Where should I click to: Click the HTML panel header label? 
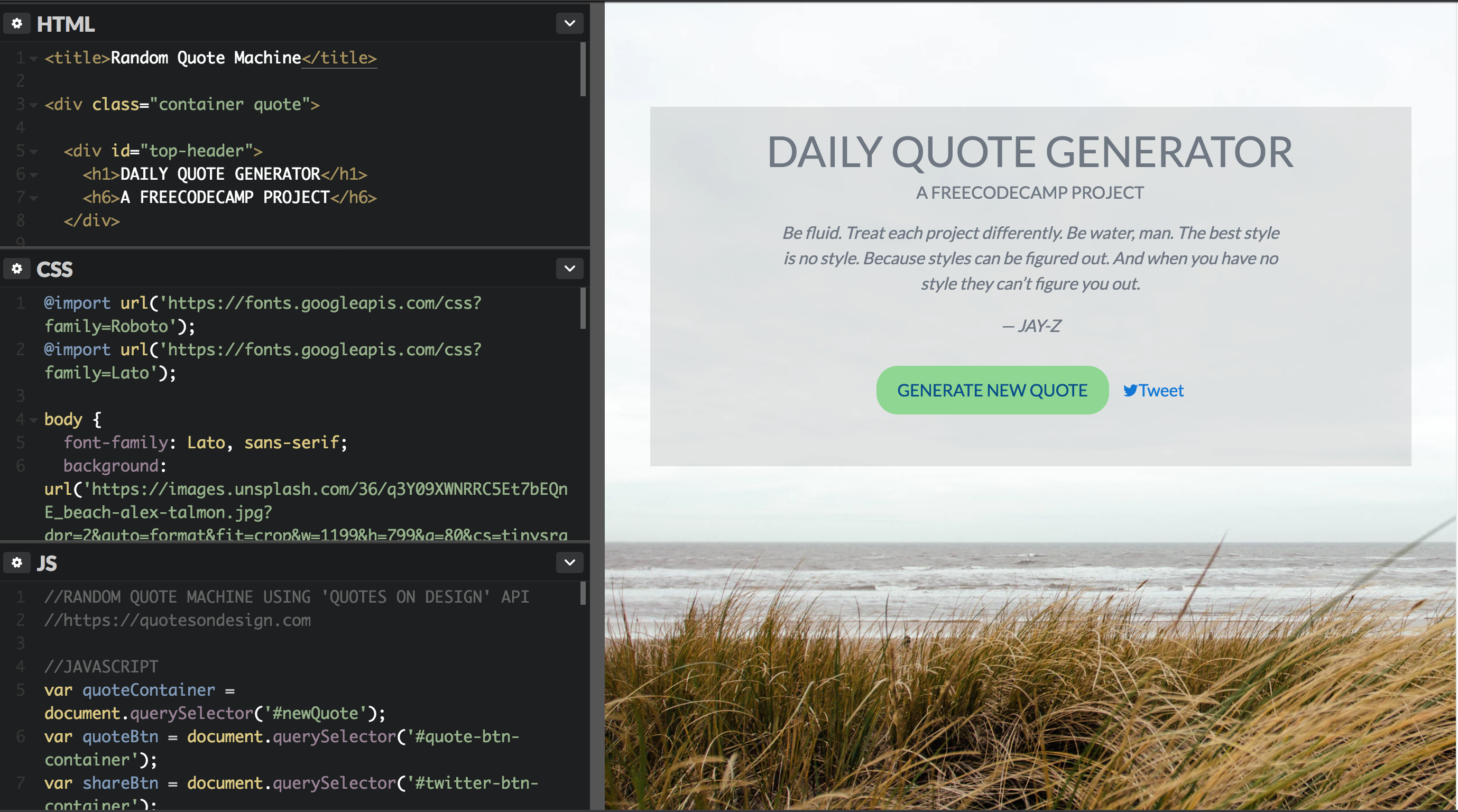point(66,23)
